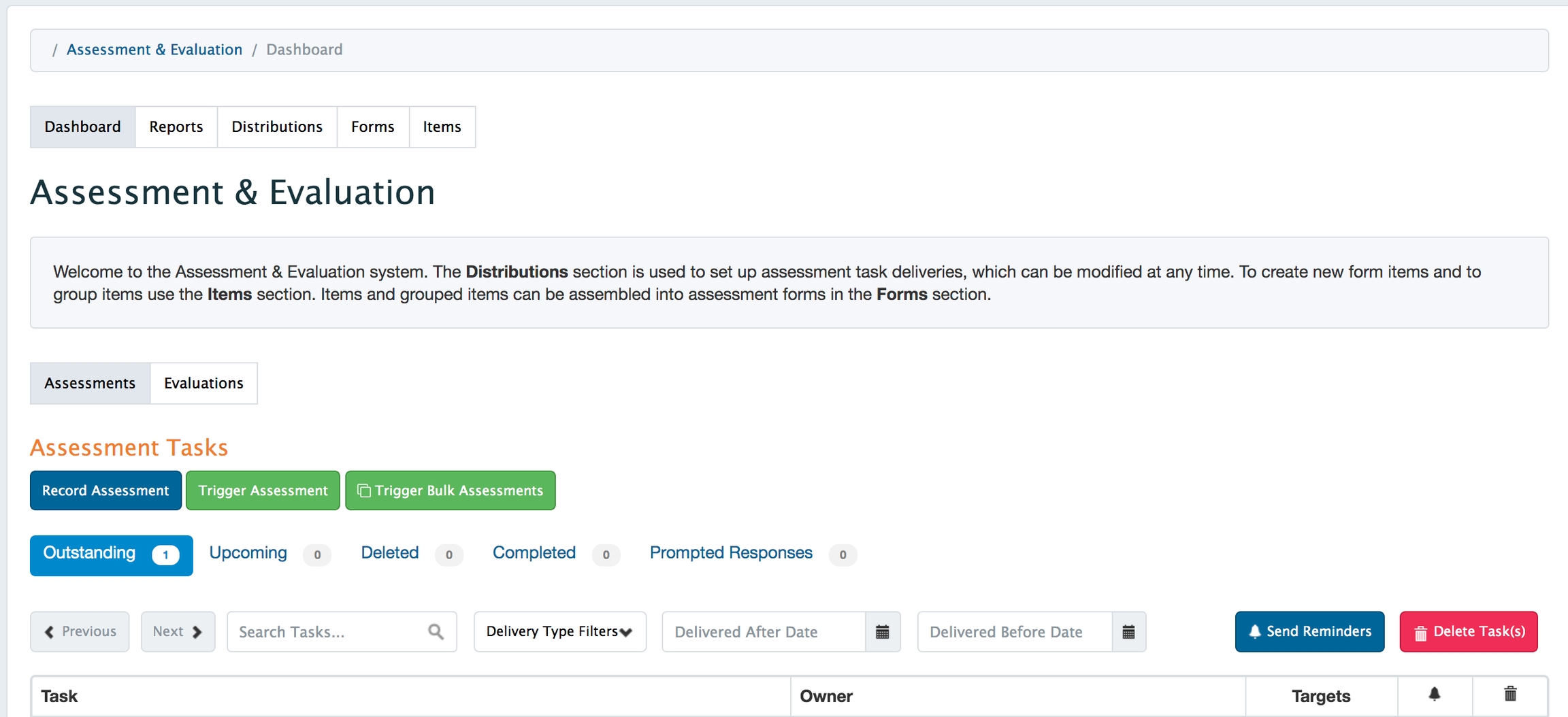The image size is (1568, 717).
Task: Go to Previous page of tasks
Action: tap(80, 632)
